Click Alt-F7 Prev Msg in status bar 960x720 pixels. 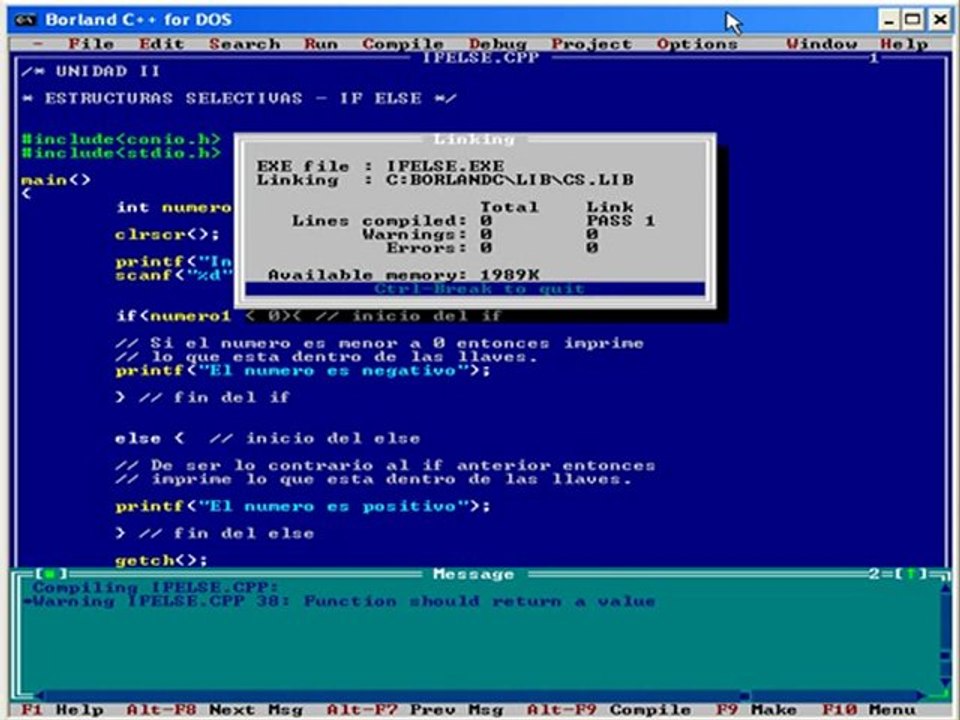[x=414, y=710]
